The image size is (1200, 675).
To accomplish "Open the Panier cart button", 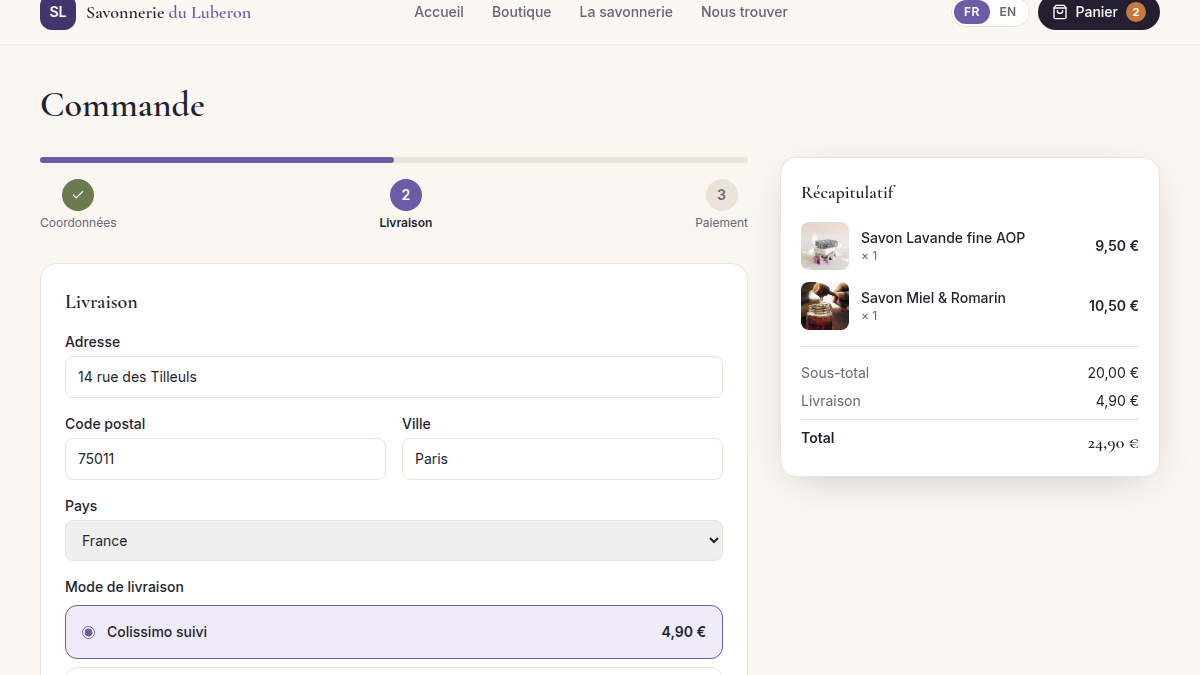I will [x=1099, y=12].
